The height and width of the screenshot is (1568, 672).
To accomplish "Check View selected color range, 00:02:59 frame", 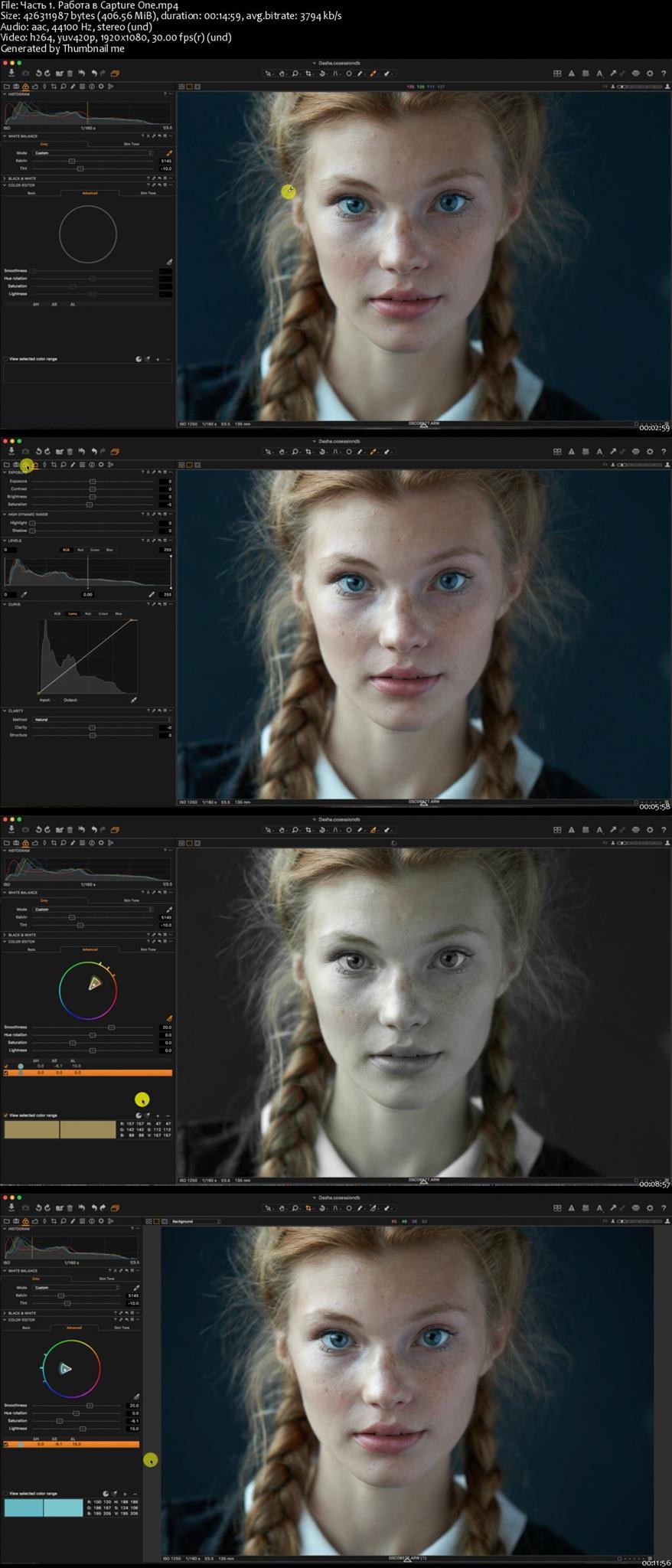I will click(5, 359).
